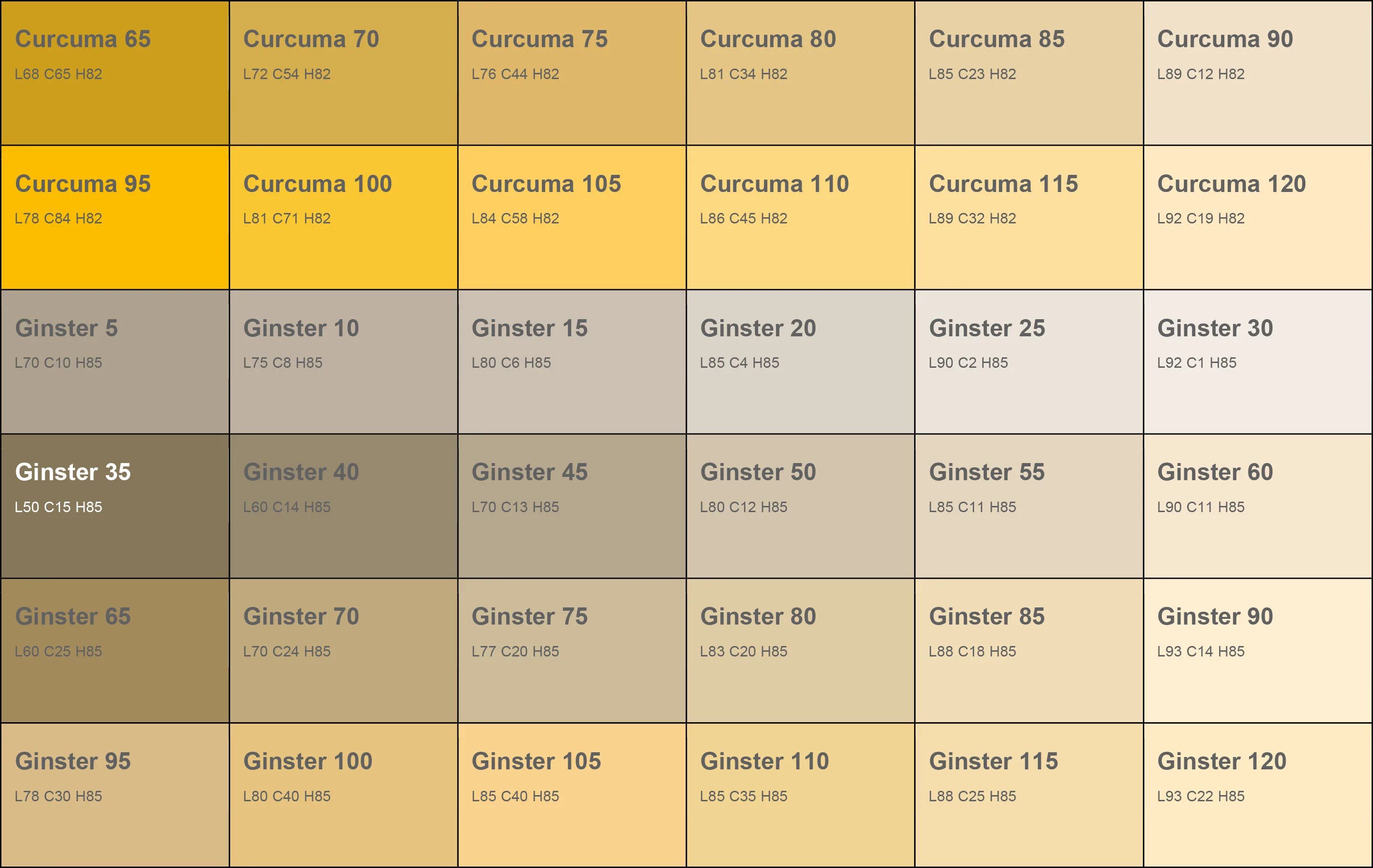Viewport: 1373px width, 868px height.
Task: Click the Ginster 75 tile
Action: point(572,650)
